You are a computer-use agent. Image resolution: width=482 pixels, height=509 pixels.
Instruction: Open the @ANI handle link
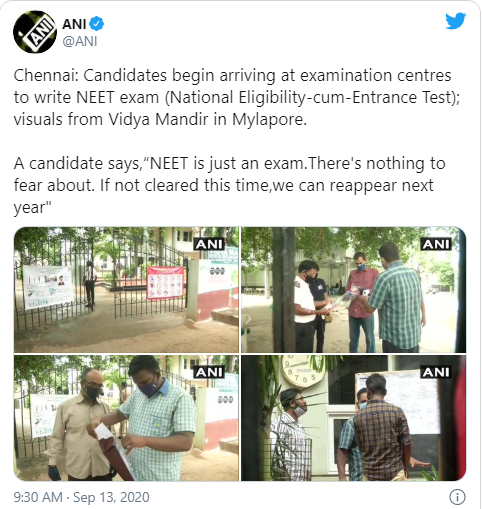coord(80,41)
